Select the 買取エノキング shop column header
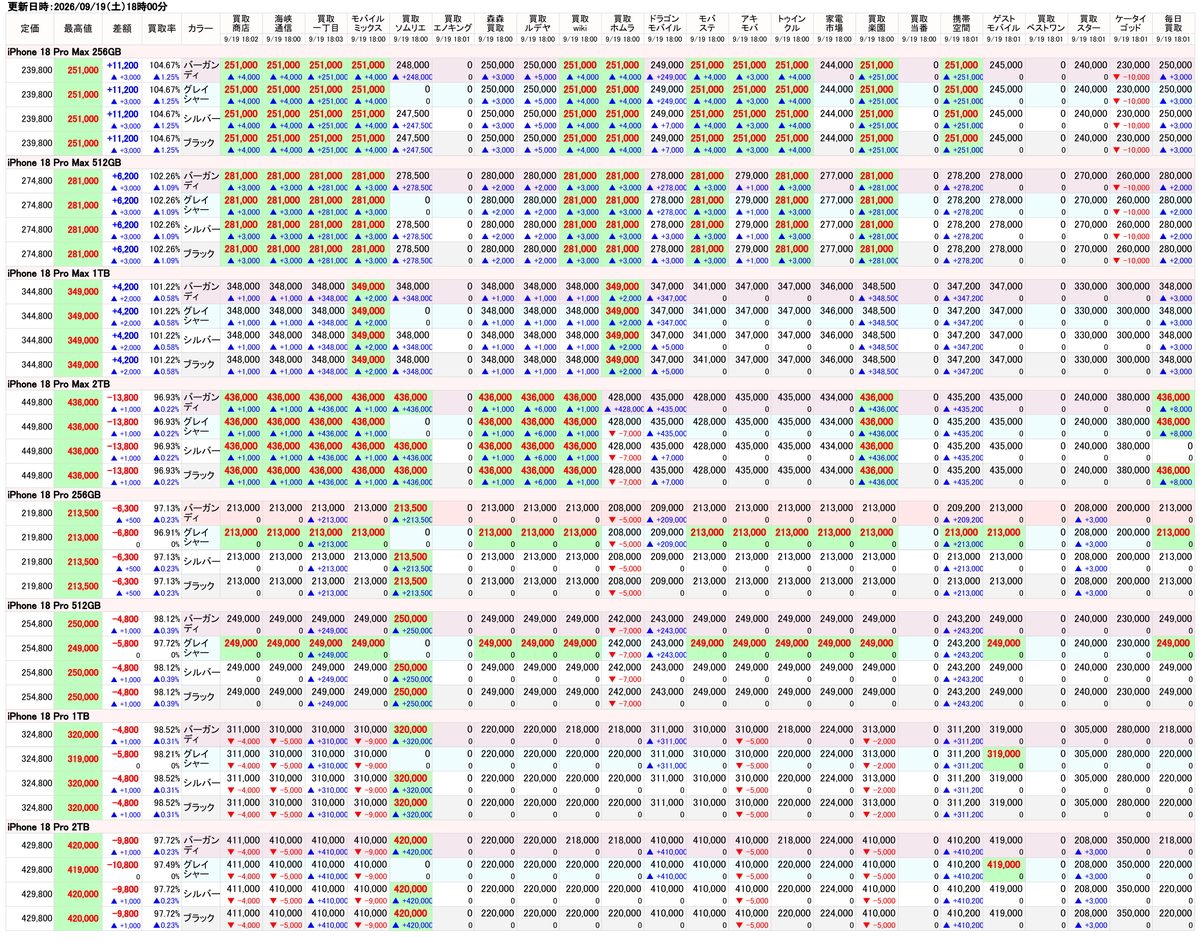 pos(453,24)
